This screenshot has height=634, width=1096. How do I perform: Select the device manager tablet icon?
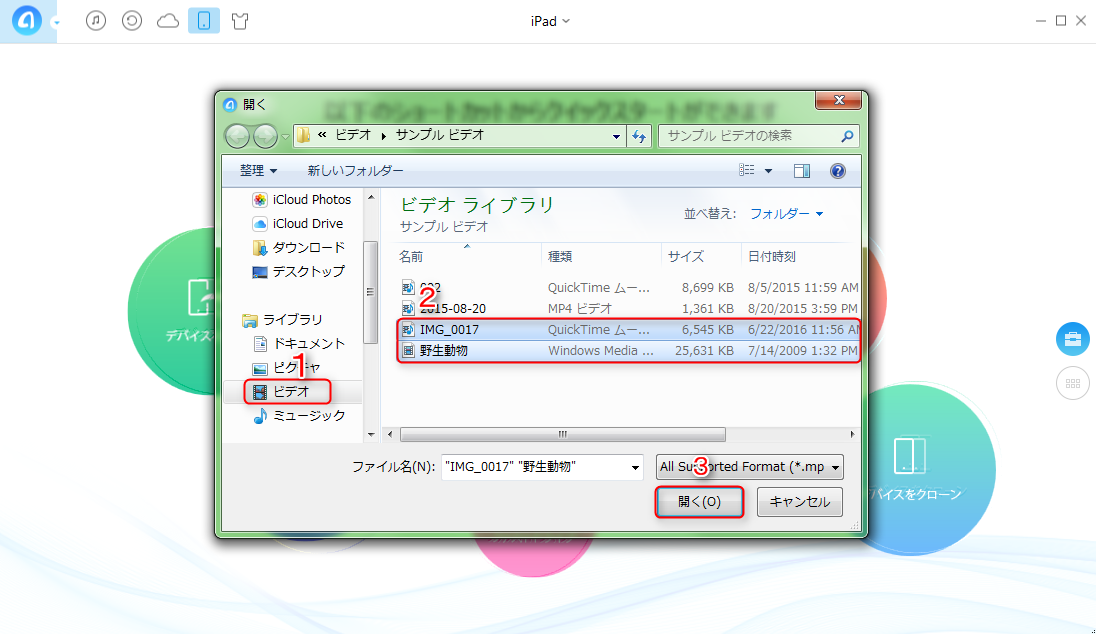(204, 21)
